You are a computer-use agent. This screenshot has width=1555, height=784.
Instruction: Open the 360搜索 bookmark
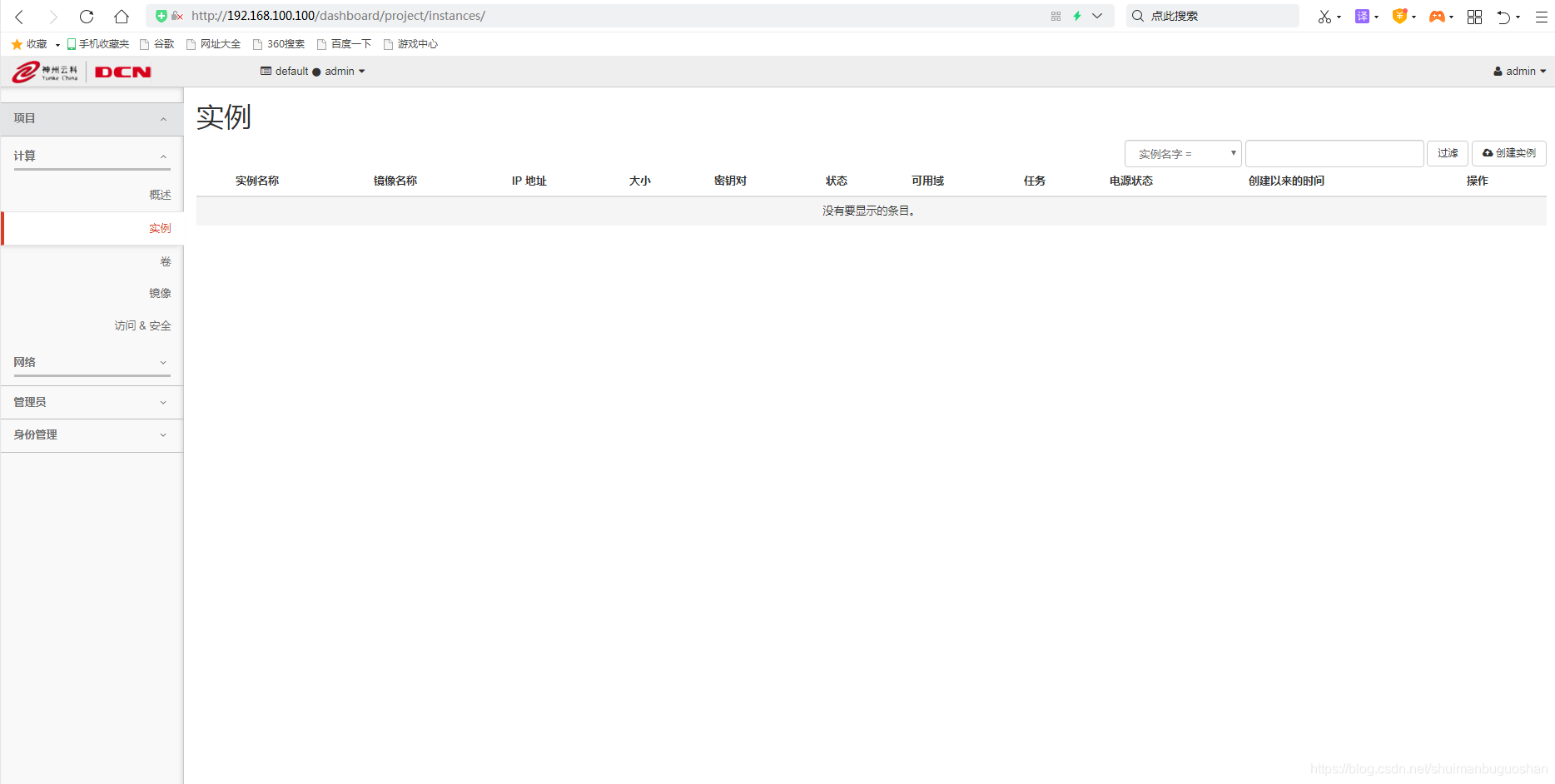pyautogui.click(x=279, y=44)
